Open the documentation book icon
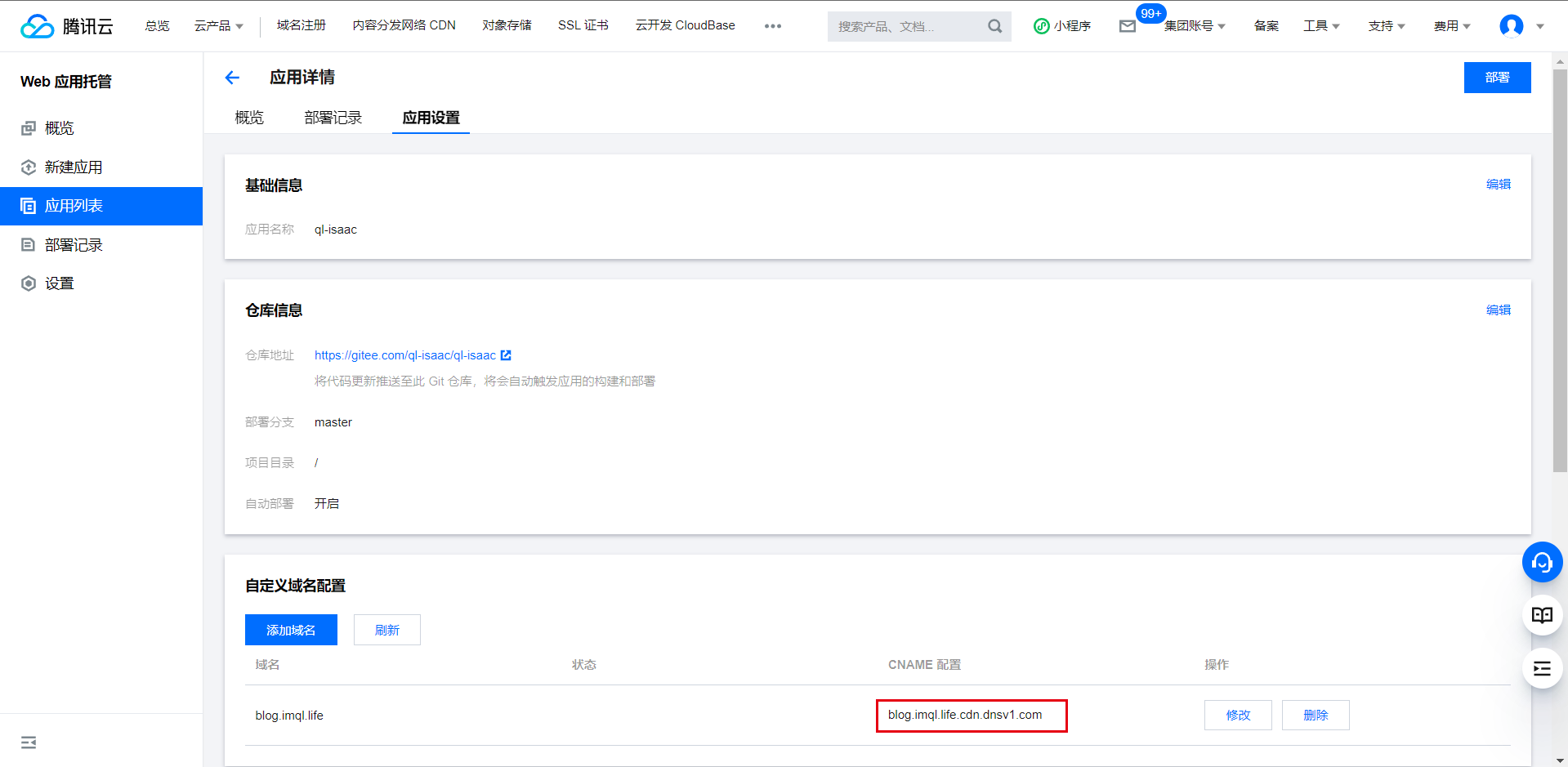This screenshot has height=767, width=1568. [1542, 615]
